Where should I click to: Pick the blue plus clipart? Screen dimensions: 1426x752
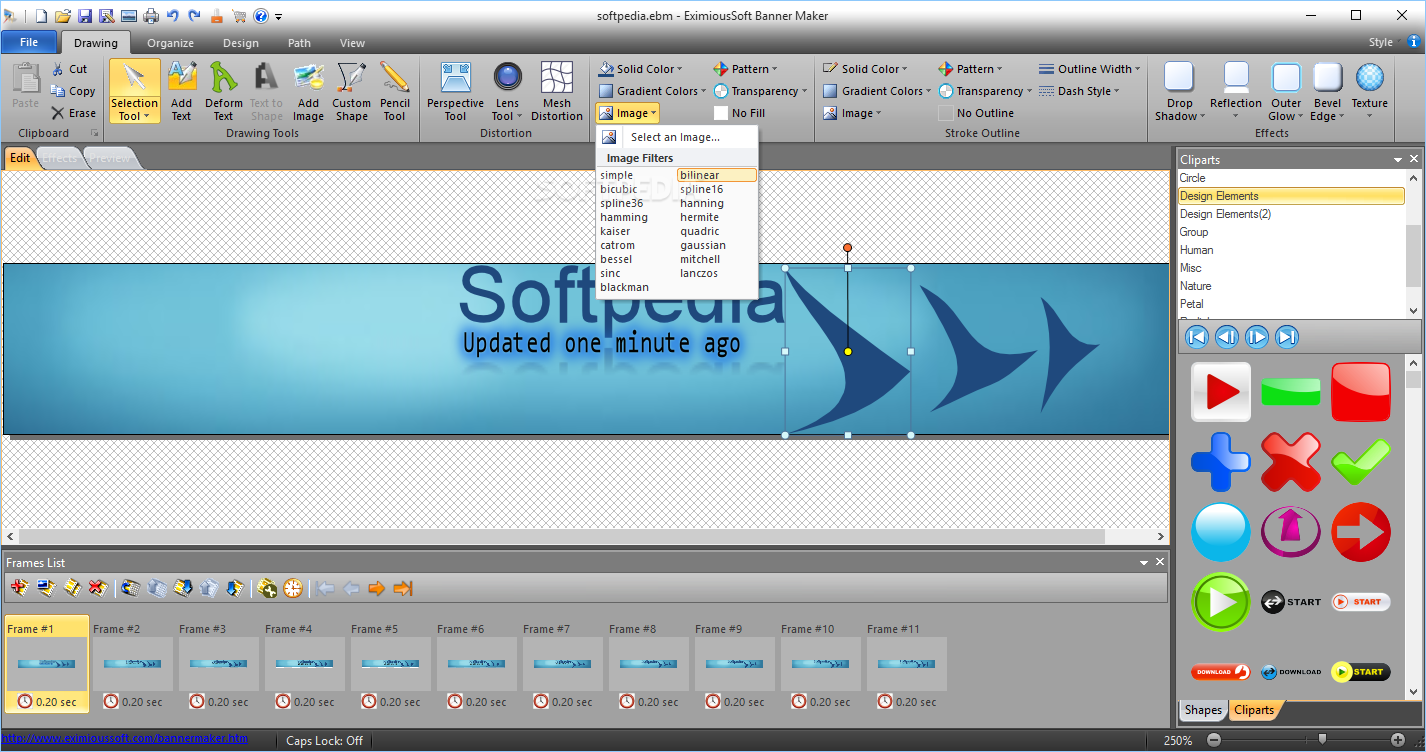pos(1221,462)
